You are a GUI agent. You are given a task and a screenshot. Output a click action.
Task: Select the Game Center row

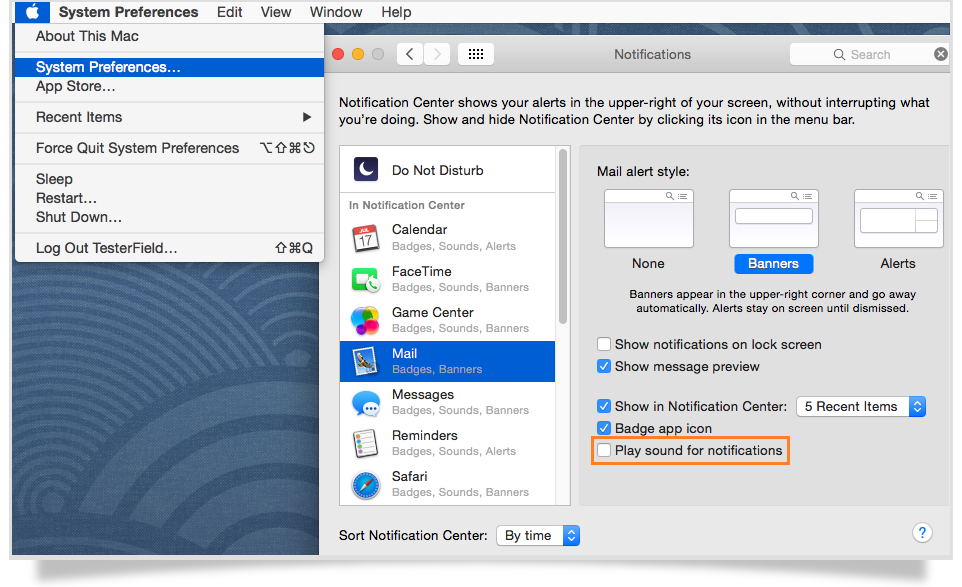coord(448,320)
